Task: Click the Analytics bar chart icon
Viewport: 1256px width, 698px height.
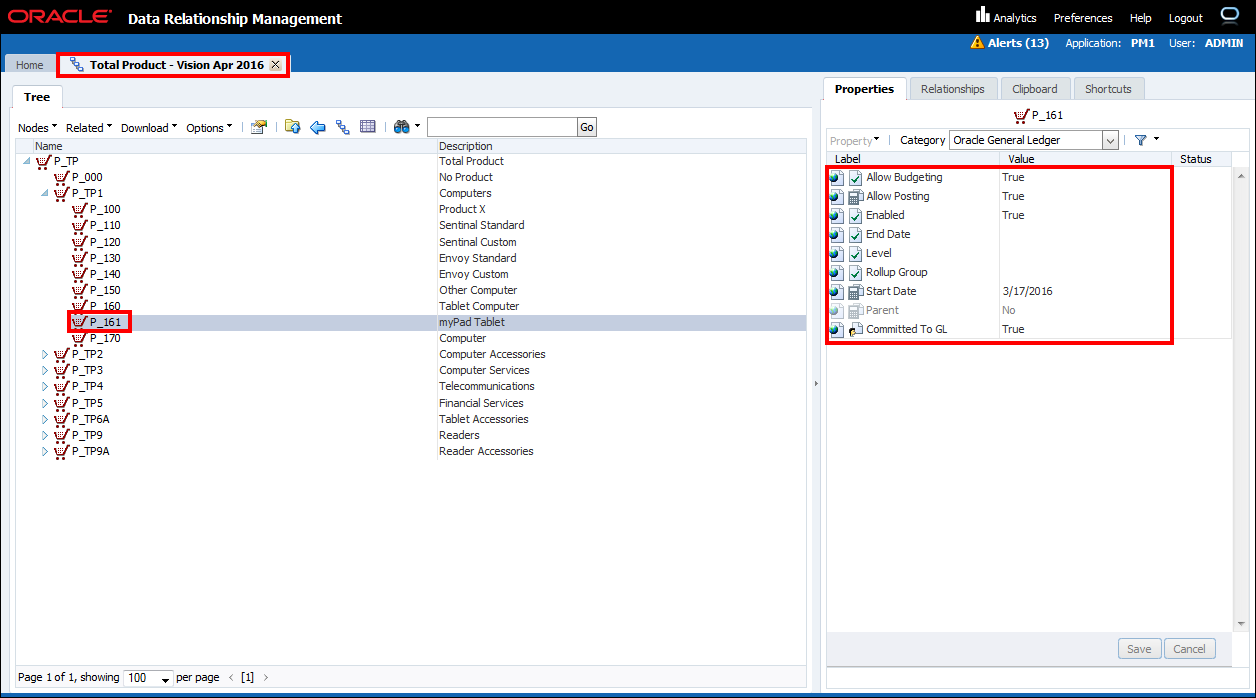Action: coord(982,15)
